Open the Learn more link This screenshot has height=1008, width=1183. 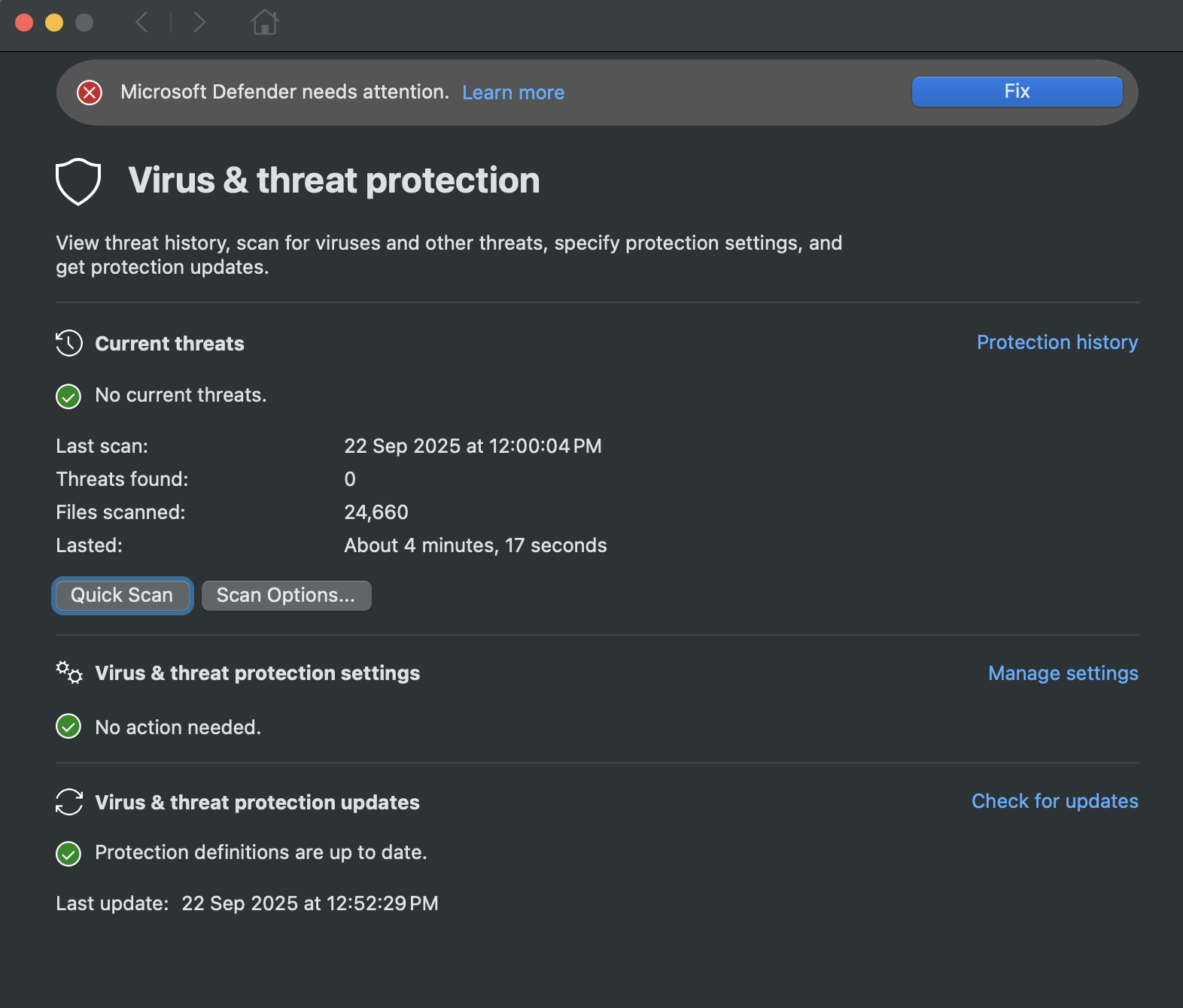coord(513,92)
